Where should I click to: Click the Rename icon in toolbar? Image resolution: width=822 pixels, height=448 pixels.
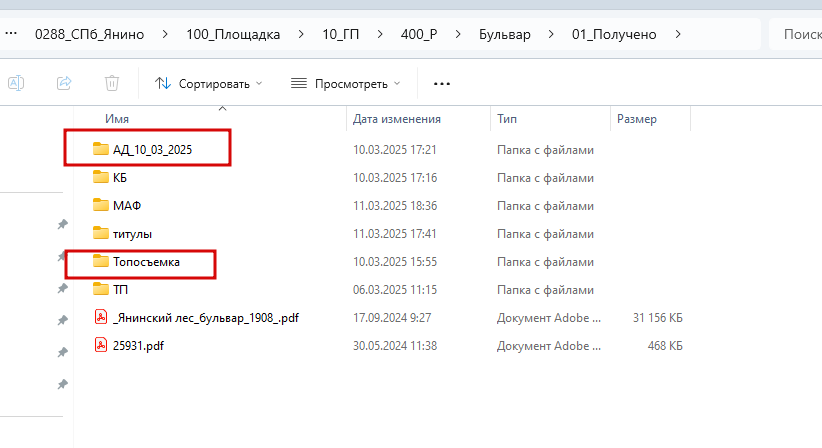click(x=16, y=83)
